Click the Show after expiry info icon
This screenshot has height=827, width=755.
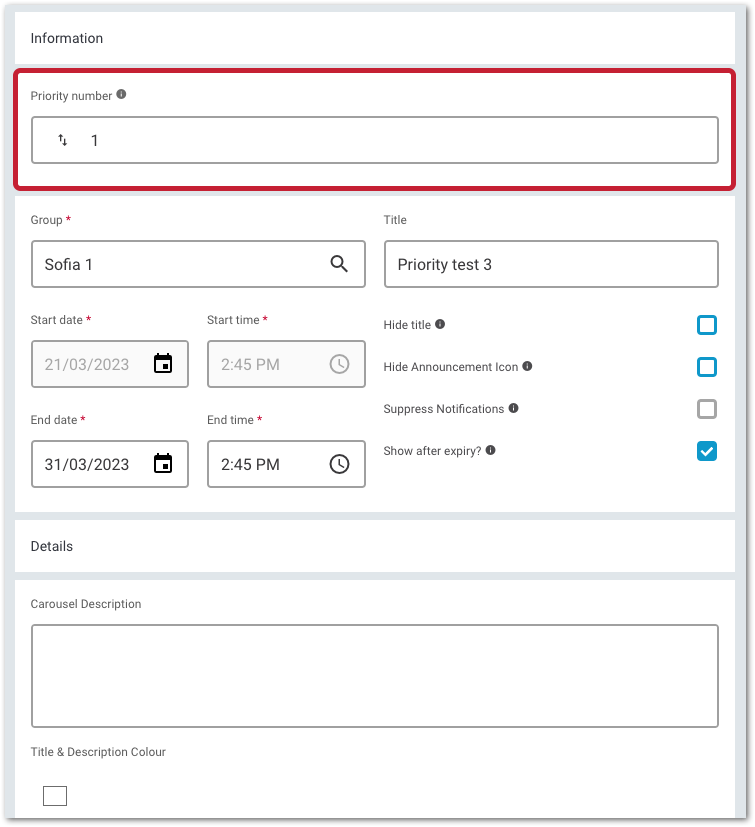click(x=491, y=450)
